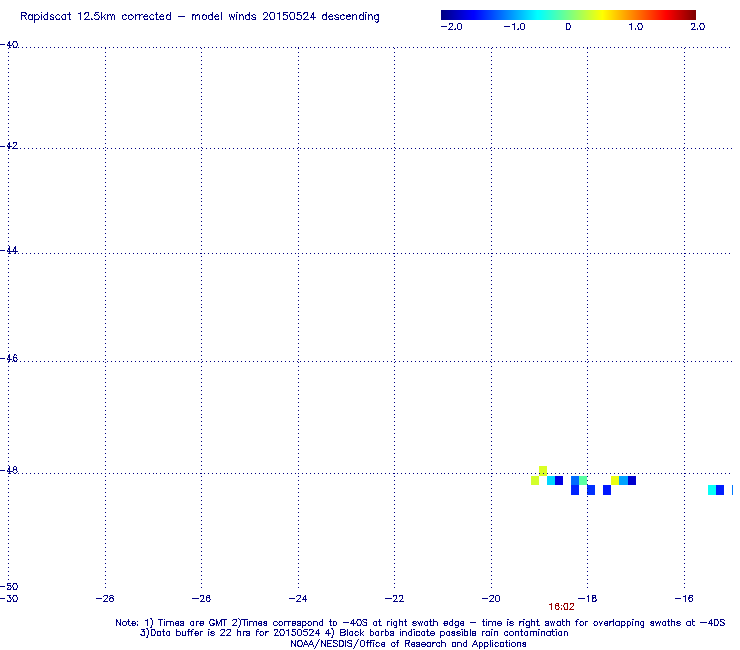Click the 0 color bar label
The width and height of the screenshot is (740, 650).
(x=568, y=27)
